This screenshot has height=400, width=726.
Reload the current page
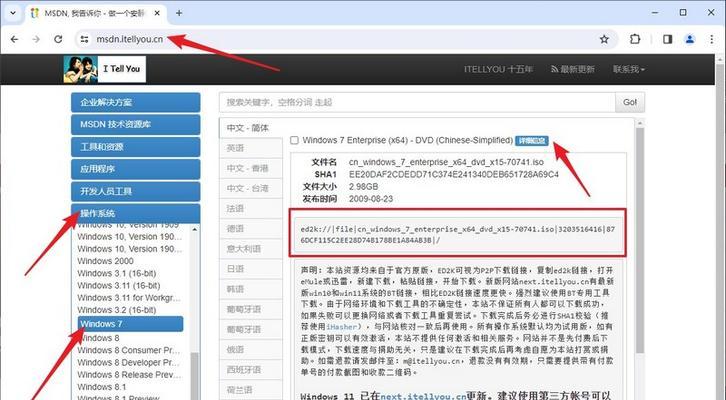pyautogui.click(x=58, y=39)
